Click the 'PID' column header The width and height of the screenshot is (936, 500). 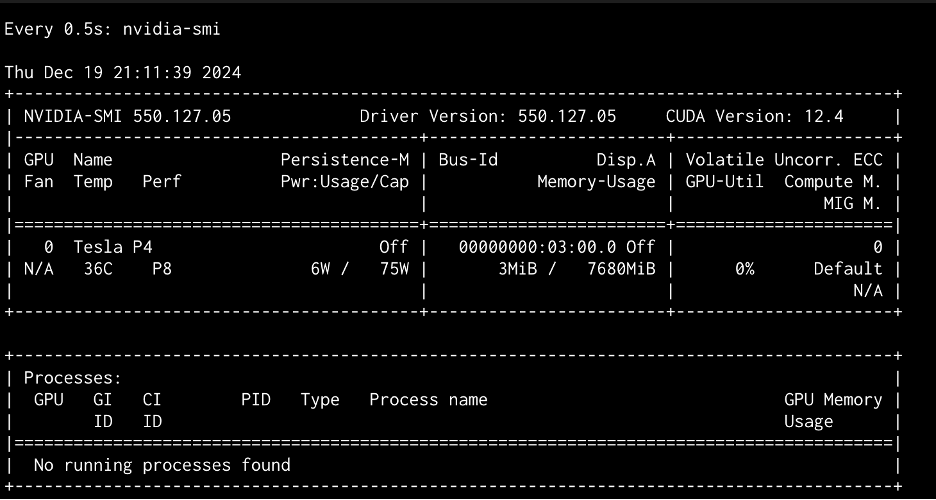click(255, 400)
